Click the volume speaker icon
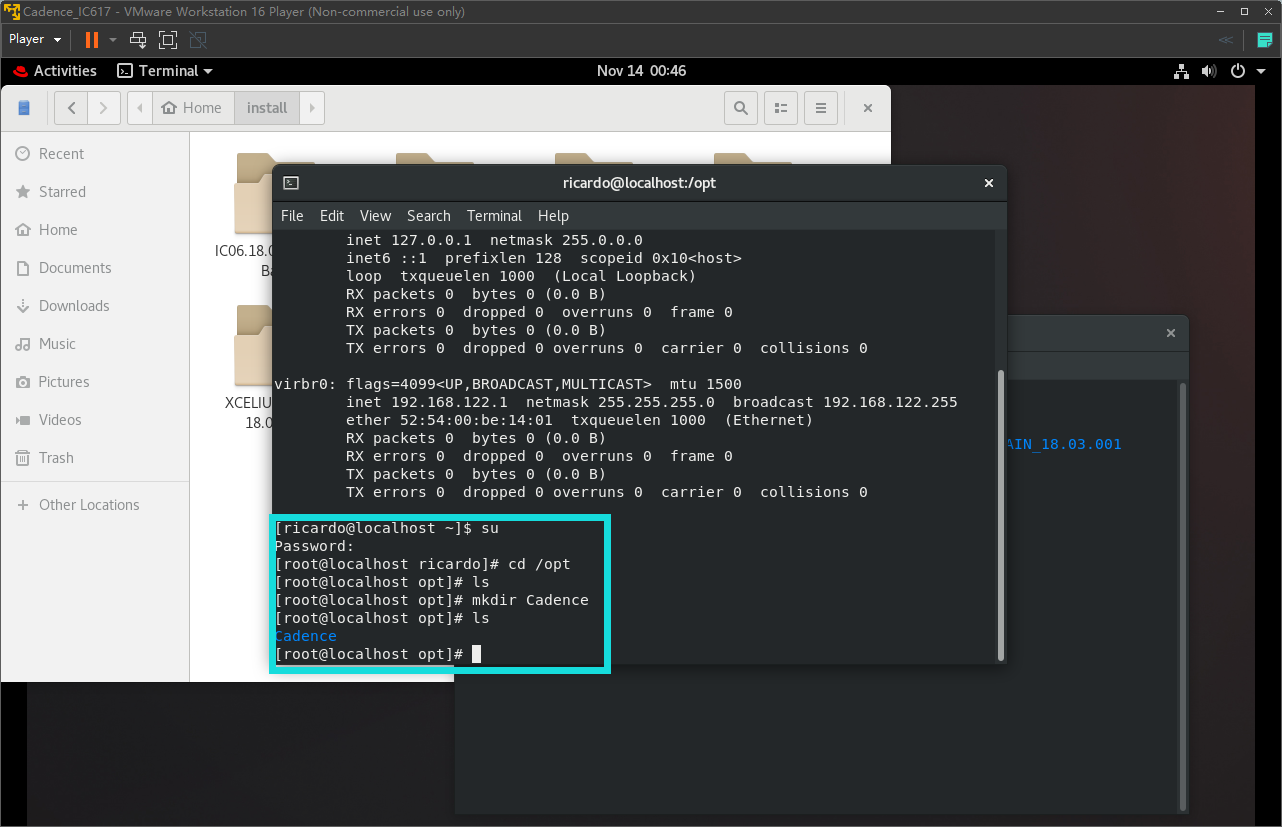 1209,71
